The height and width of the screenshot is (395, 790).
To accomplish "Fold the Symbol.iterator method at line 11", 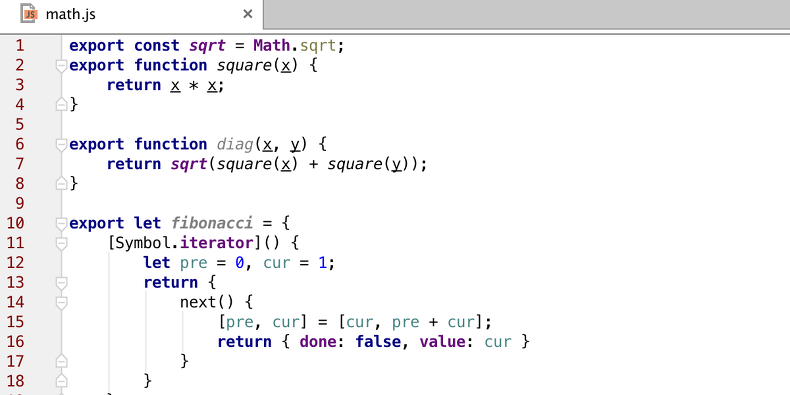I will 61,243.
